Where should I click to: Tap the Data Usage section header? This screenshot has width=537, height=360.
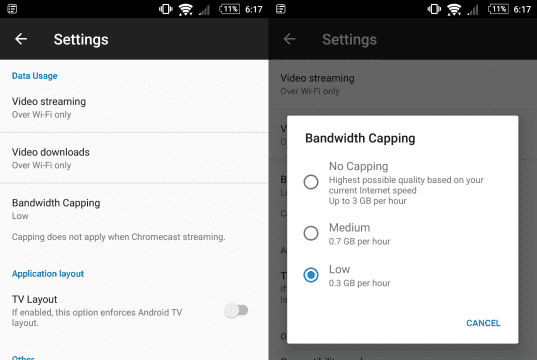point(35,76)
